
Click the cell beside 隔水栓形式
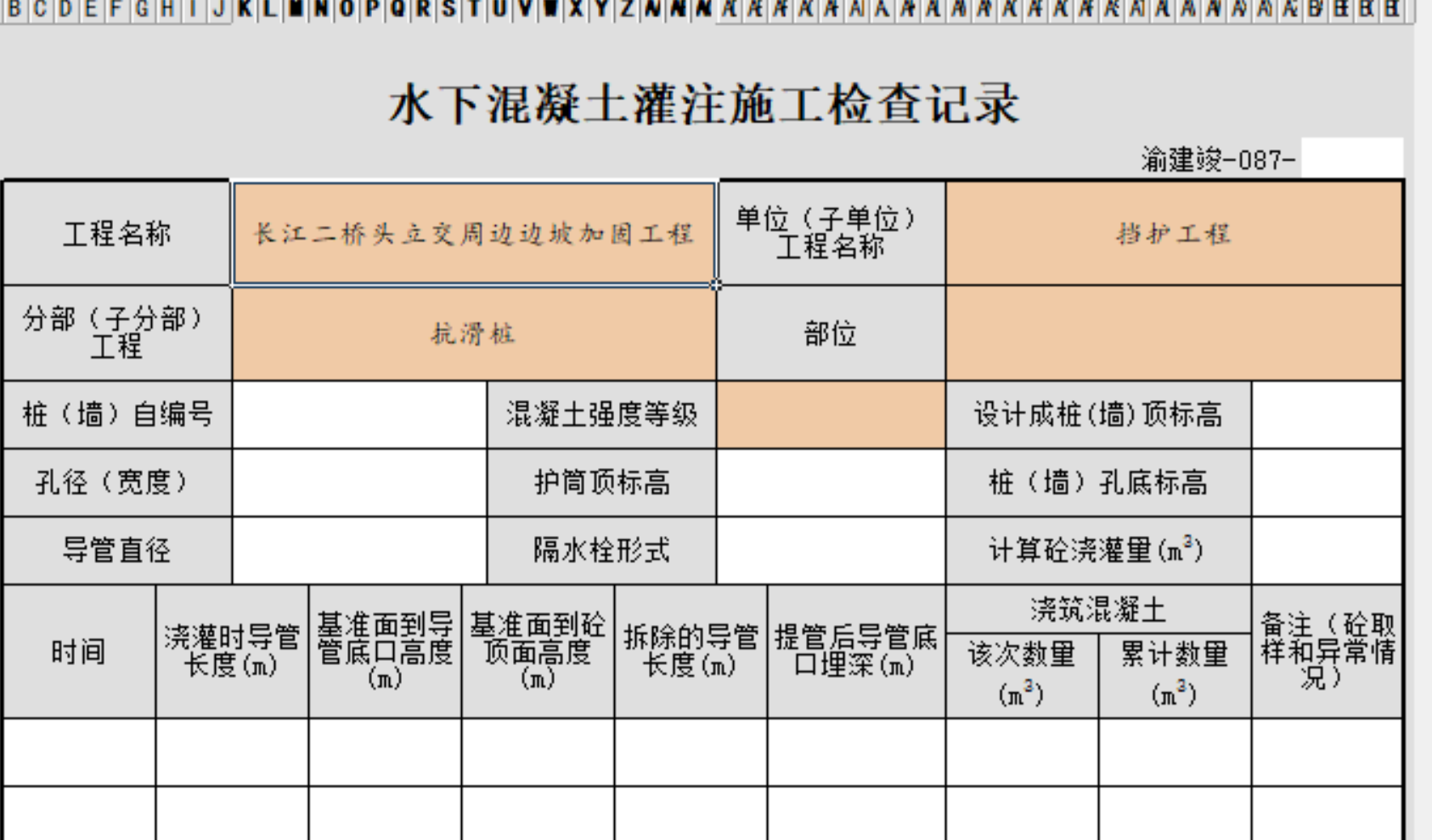832,550
